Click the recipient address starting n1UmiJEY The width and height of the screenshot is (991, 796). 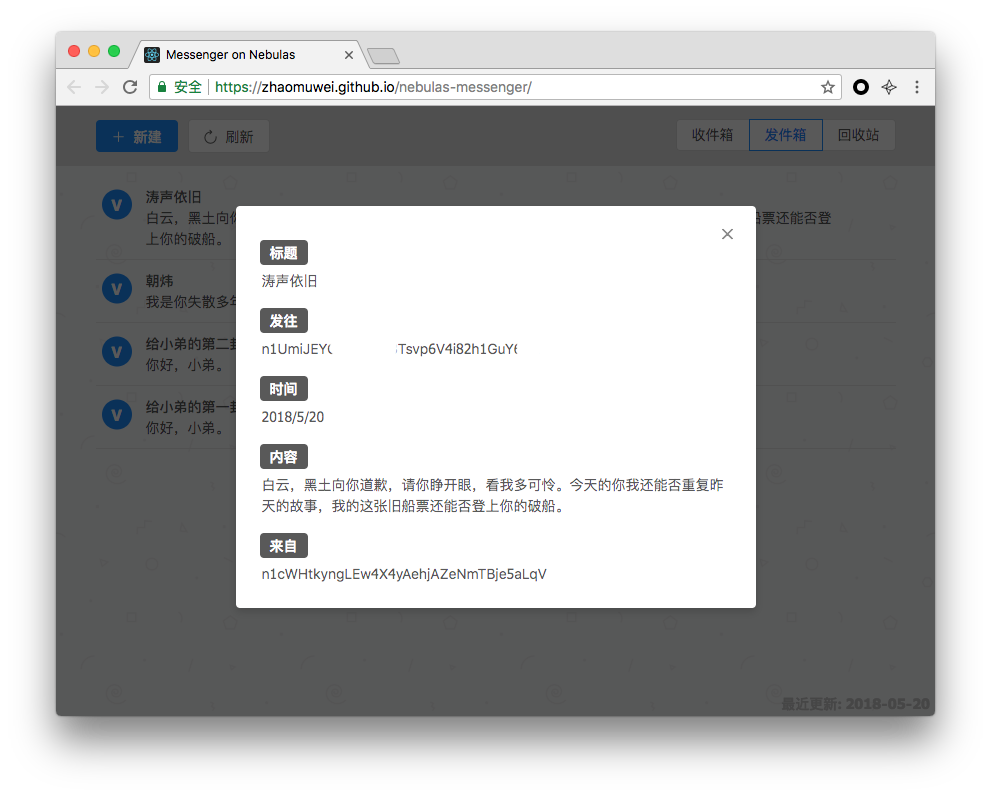pos(389,349)
